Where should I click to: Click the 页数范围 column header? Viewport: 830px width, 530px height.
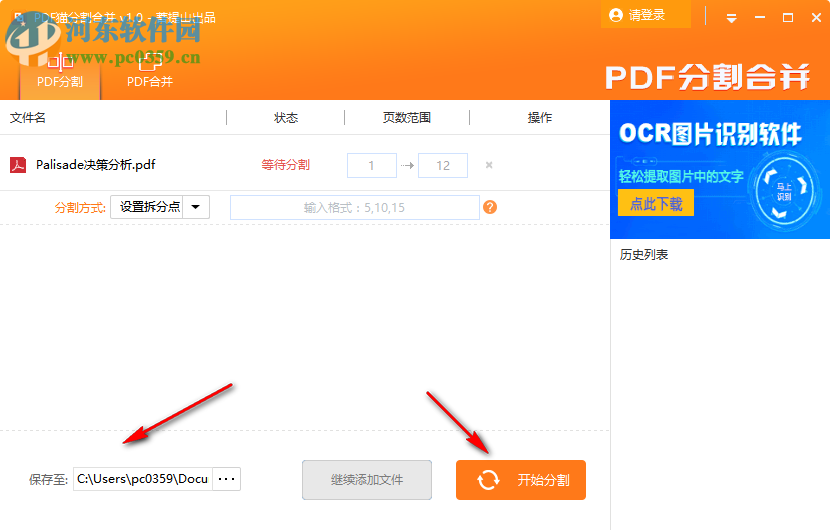tap(407, 118)
